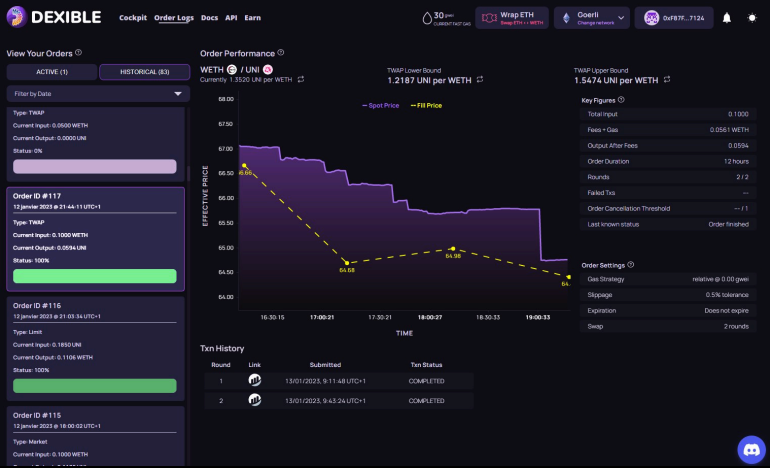This screenshot has width=770, height=468.
Task: Swap current price direction icon
Action: 301,79
